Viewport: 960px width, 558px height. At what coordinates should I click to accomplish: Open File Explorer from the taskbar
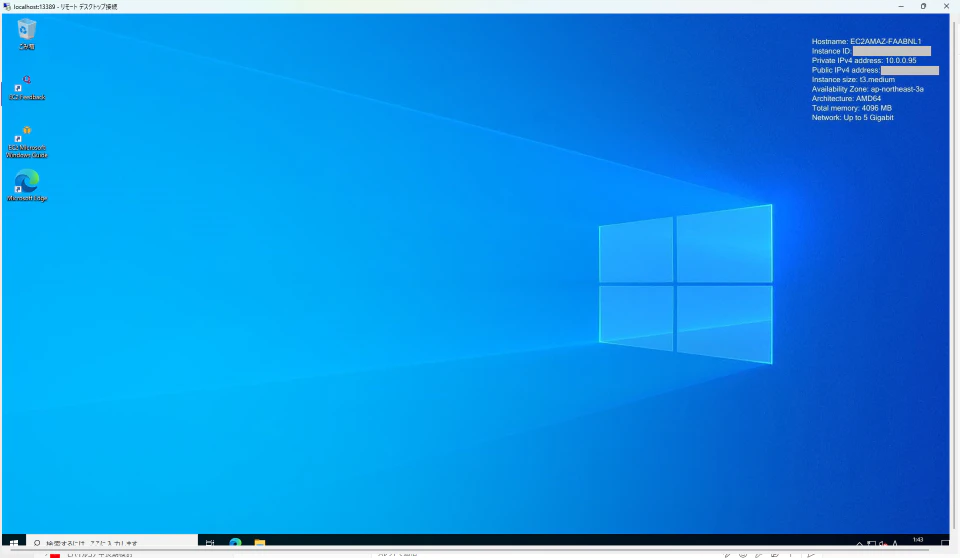[260, 543]
